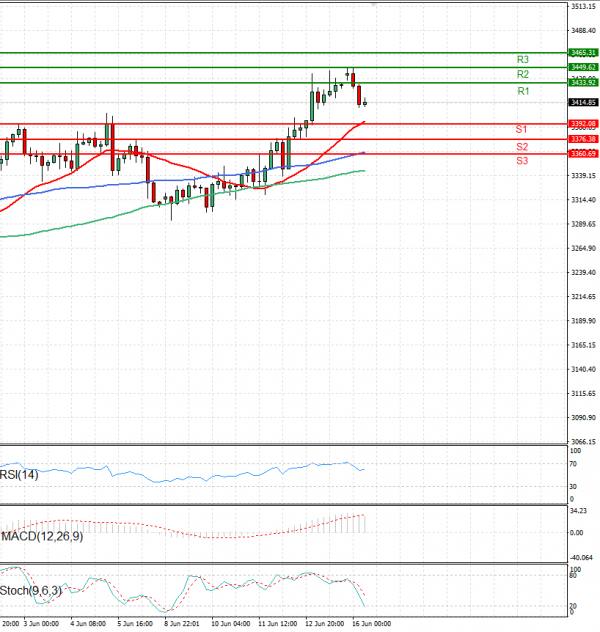Viewport: 600px width, 632px height.
Task: Click the current price tag 3414.85
Action: 583,102
